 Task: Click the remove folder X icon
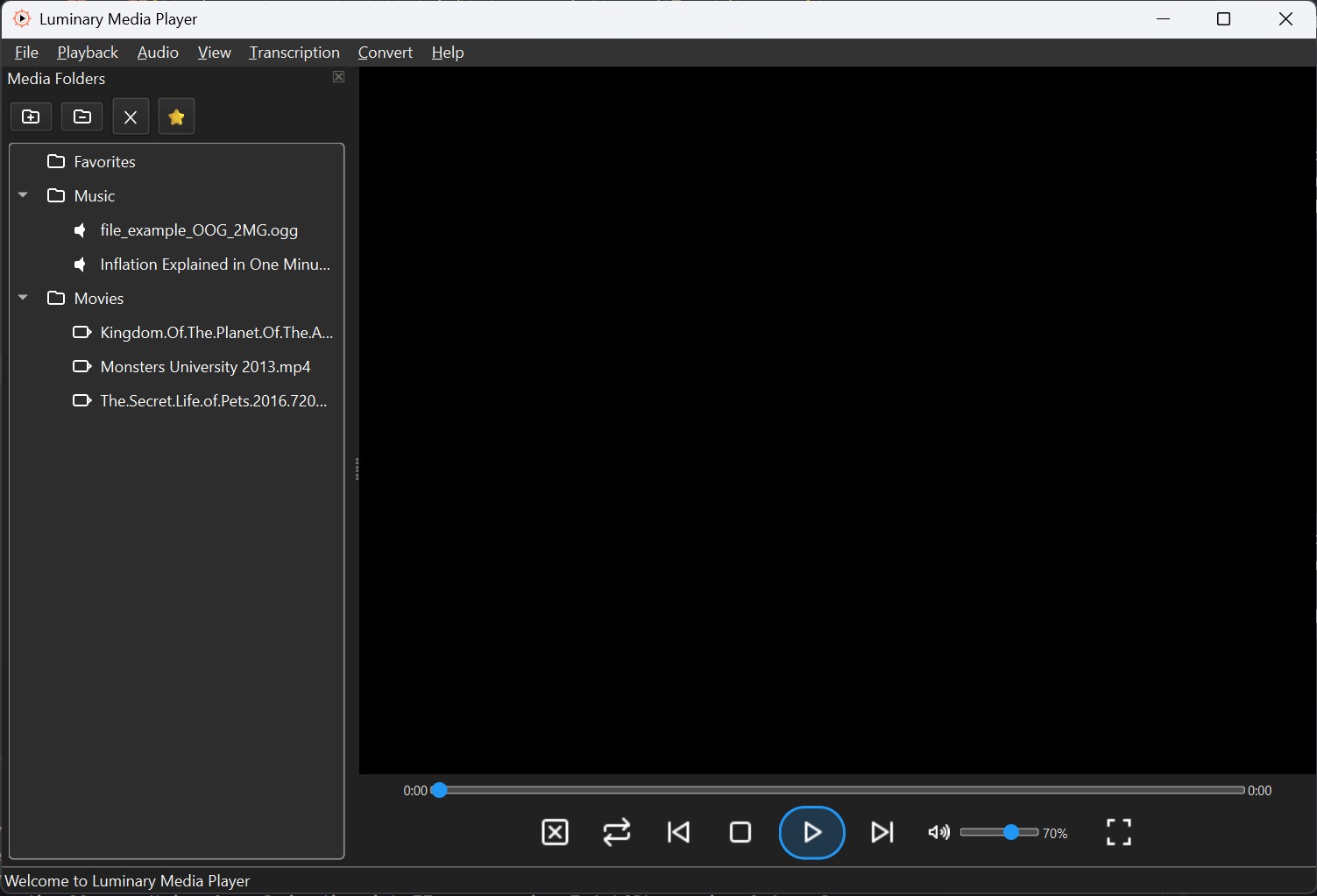[131, 116]
